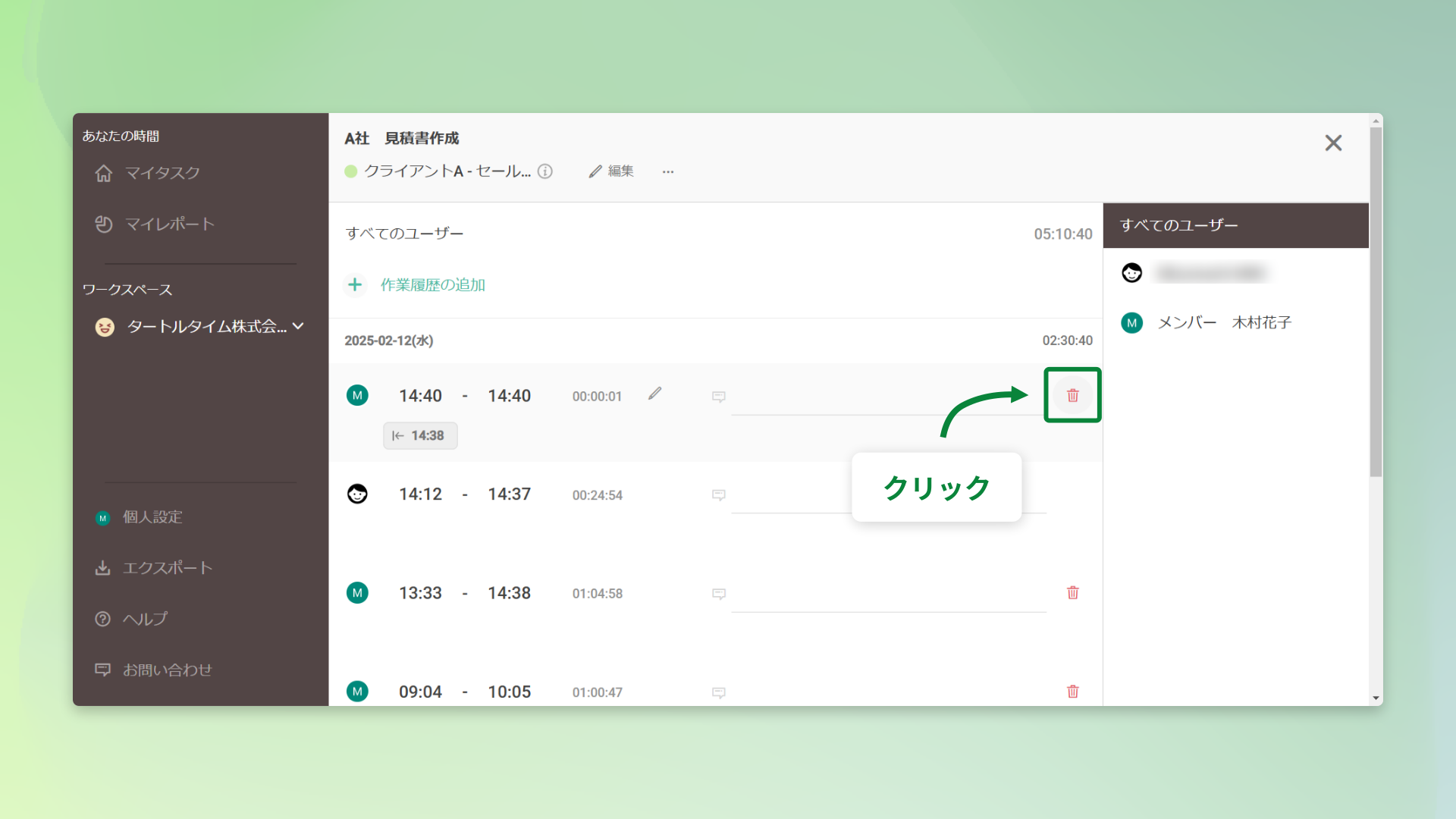The image size is (1456, 819).
Task: Click 作業履歴の追加 to add a work record
Action: (x=432, y=285)
